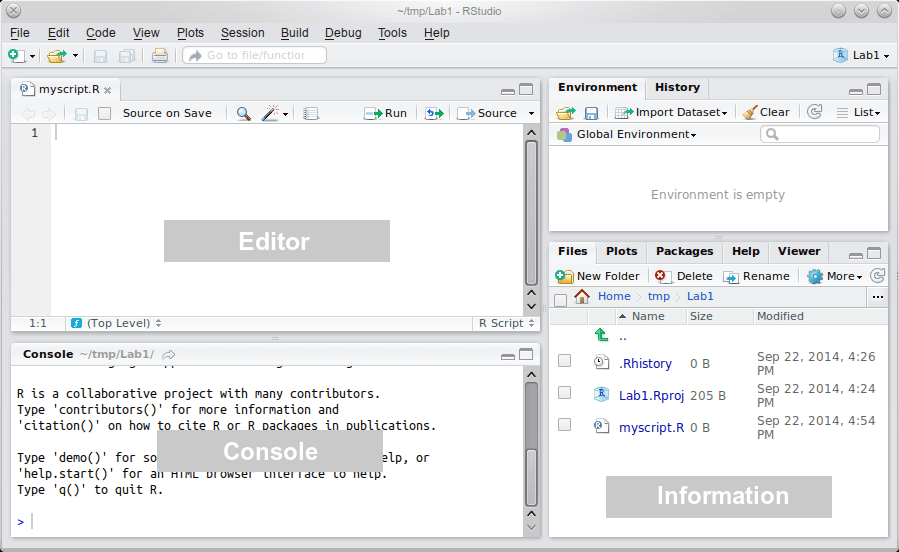Click the Run button
Image resolution: width=899 pixels, height=552 pixels.
(x=386, y=113)
